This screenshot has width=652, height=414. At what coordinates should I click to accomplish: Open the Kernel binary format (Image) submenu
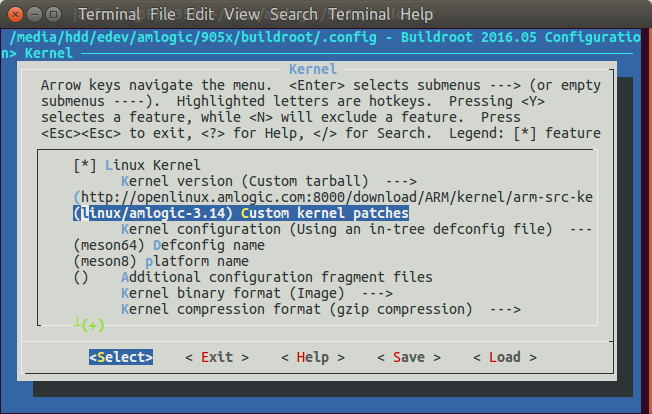pyautogui.click(x=257, y=293)
